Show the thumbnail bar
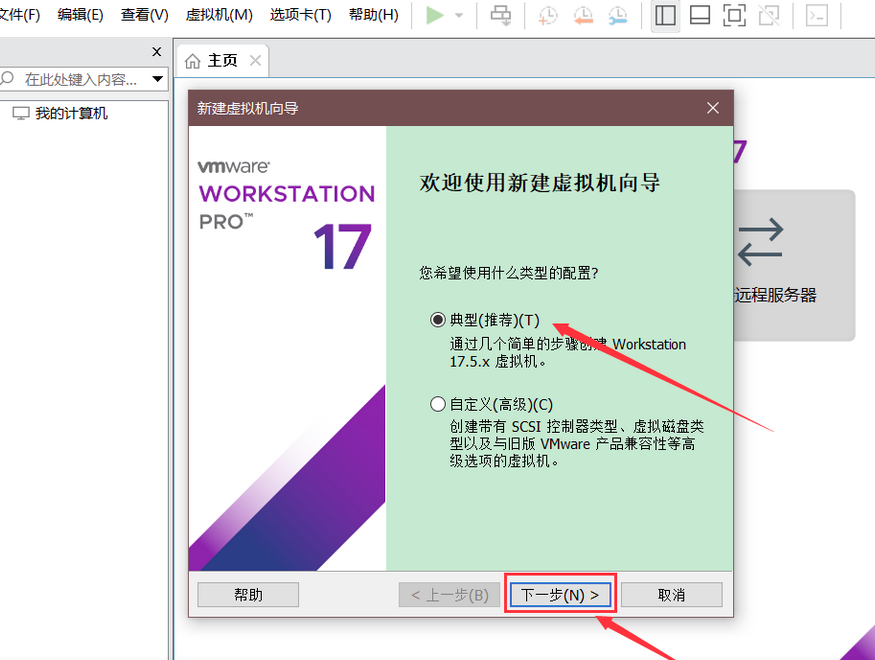This screenshot has height=660, width=875. (x=700, y=16)
